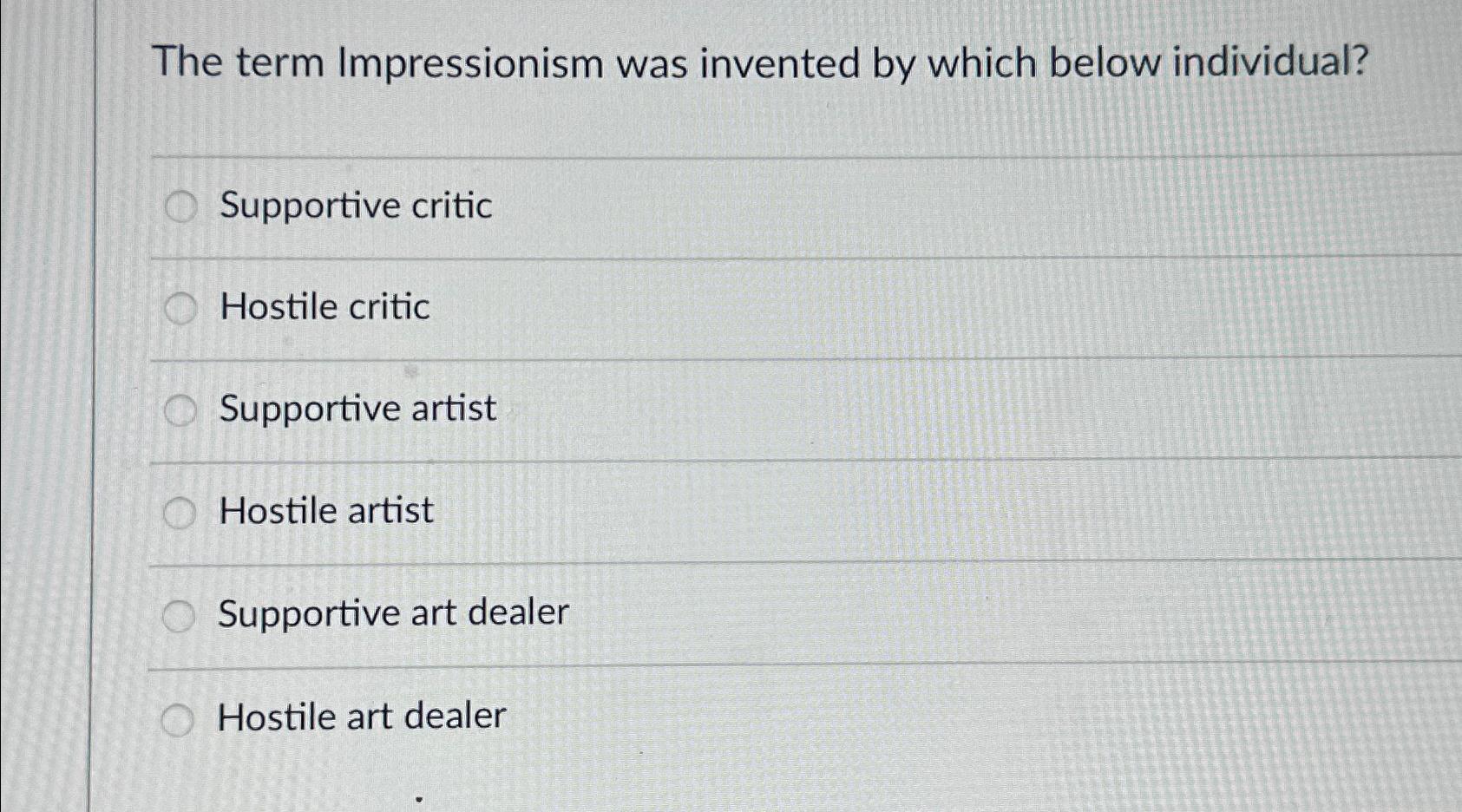Select the Supportive critic radio button

180,207
